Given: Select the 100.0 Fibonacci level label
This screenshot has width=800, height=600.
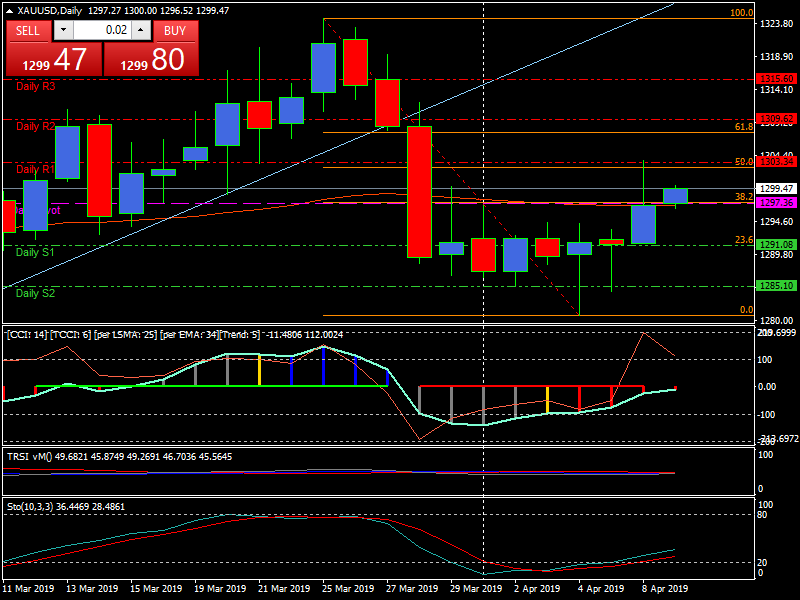Looking at the screenshot, I should click(x=741, y=13).
